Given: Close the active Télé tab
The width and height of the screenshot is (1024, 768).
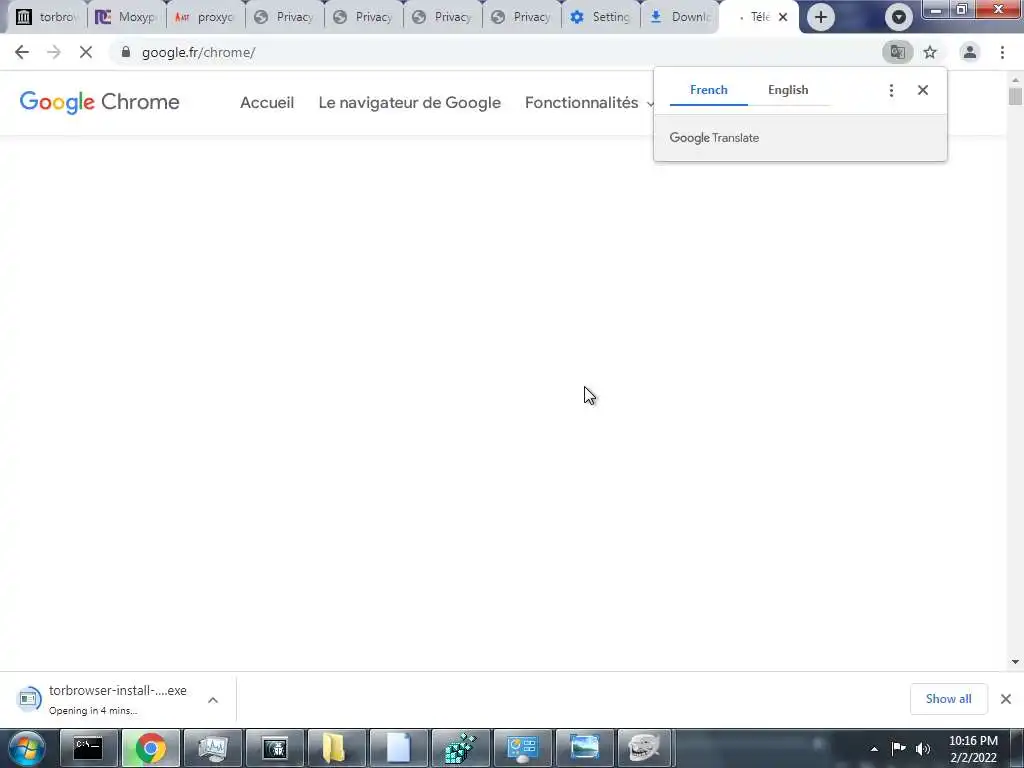Looking at the screenshot, I should [783, 17].
